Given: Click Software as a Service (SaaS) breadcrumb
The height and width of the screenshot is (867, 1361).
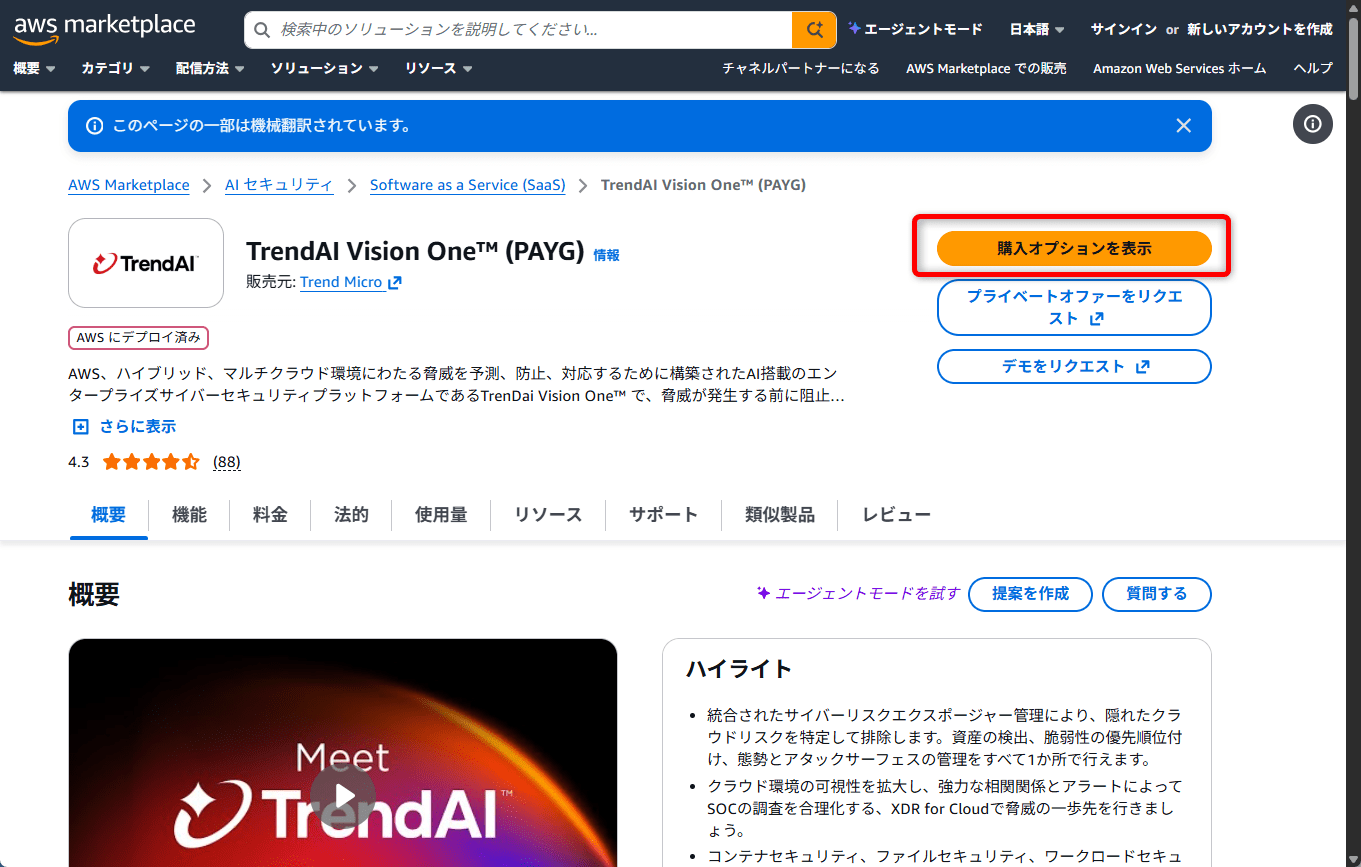Looking at the screenshot, I should [x=468, y=185].
